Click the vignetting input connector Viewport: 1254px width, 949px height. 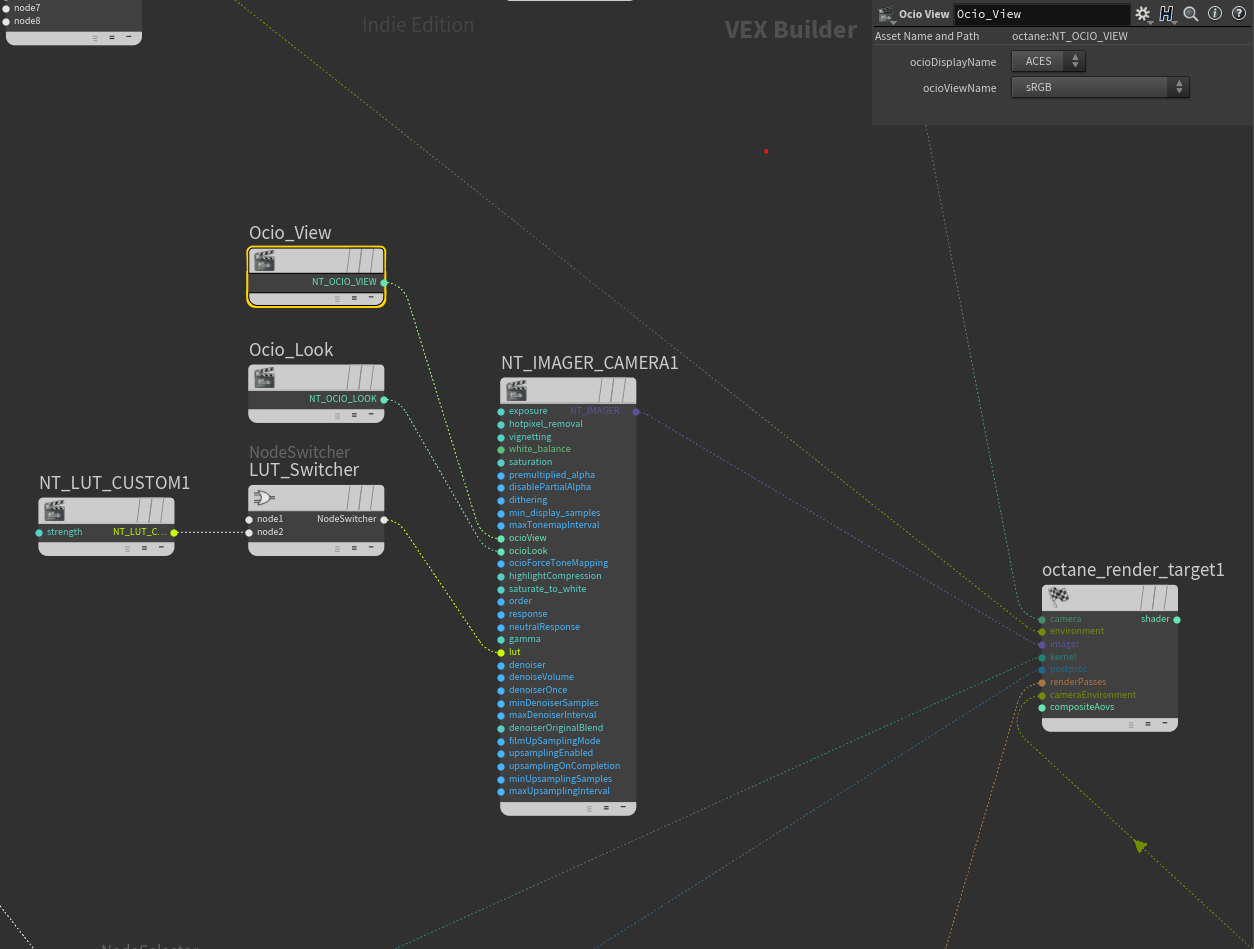click(501, 437)
